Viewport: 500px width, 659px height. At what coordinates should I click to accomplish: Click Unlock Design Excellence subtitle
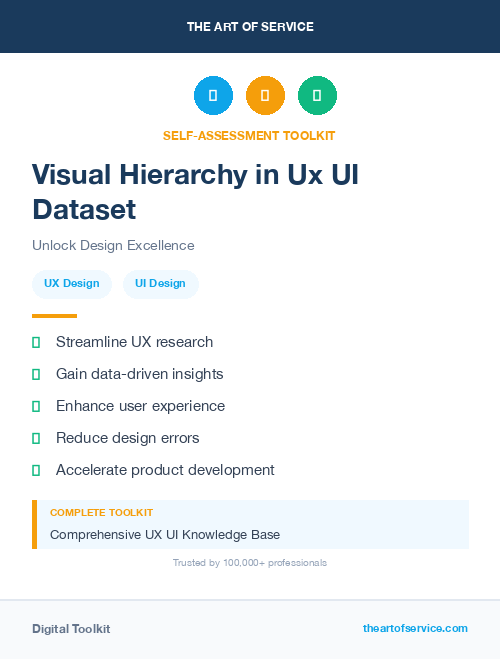pyautogui.click(x=113, y=245)
